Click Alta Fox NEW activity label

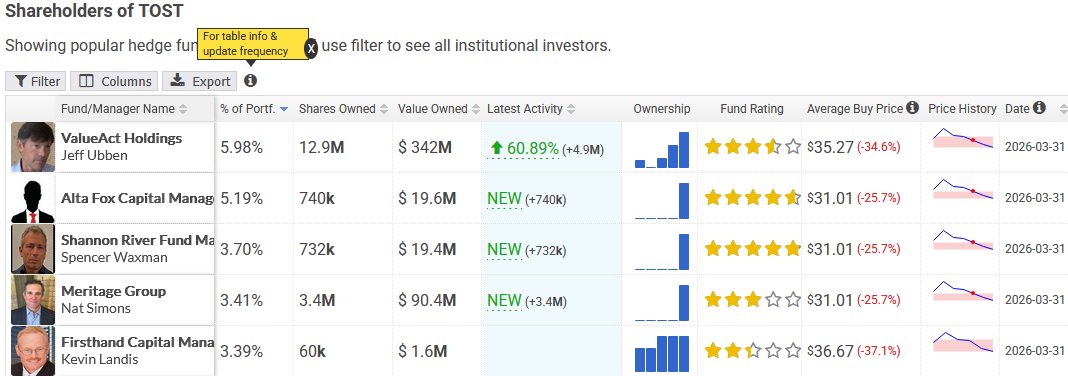click(x=504, y=199)
